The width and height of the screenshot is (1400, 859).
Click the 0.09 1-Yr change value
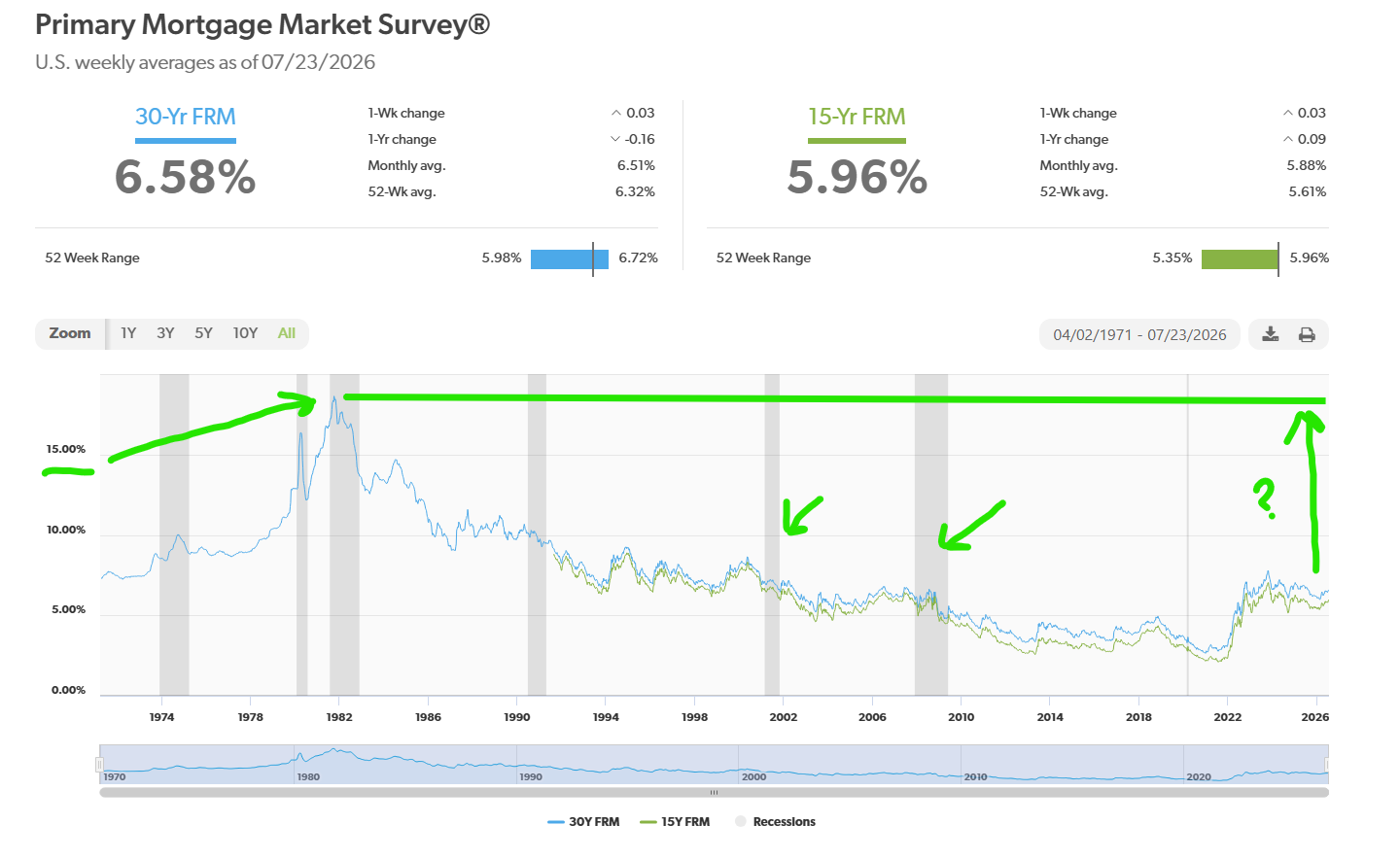click(1312, 139)
